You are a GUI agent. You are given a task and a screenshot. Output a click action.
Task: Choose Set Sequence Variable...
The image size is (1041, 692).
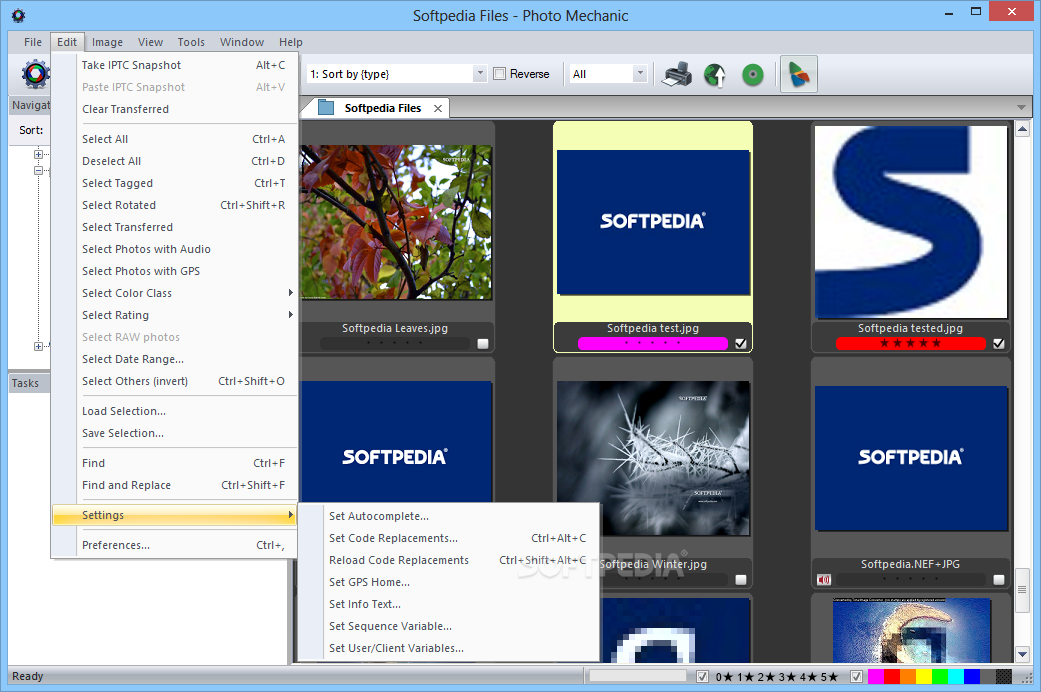448,626
